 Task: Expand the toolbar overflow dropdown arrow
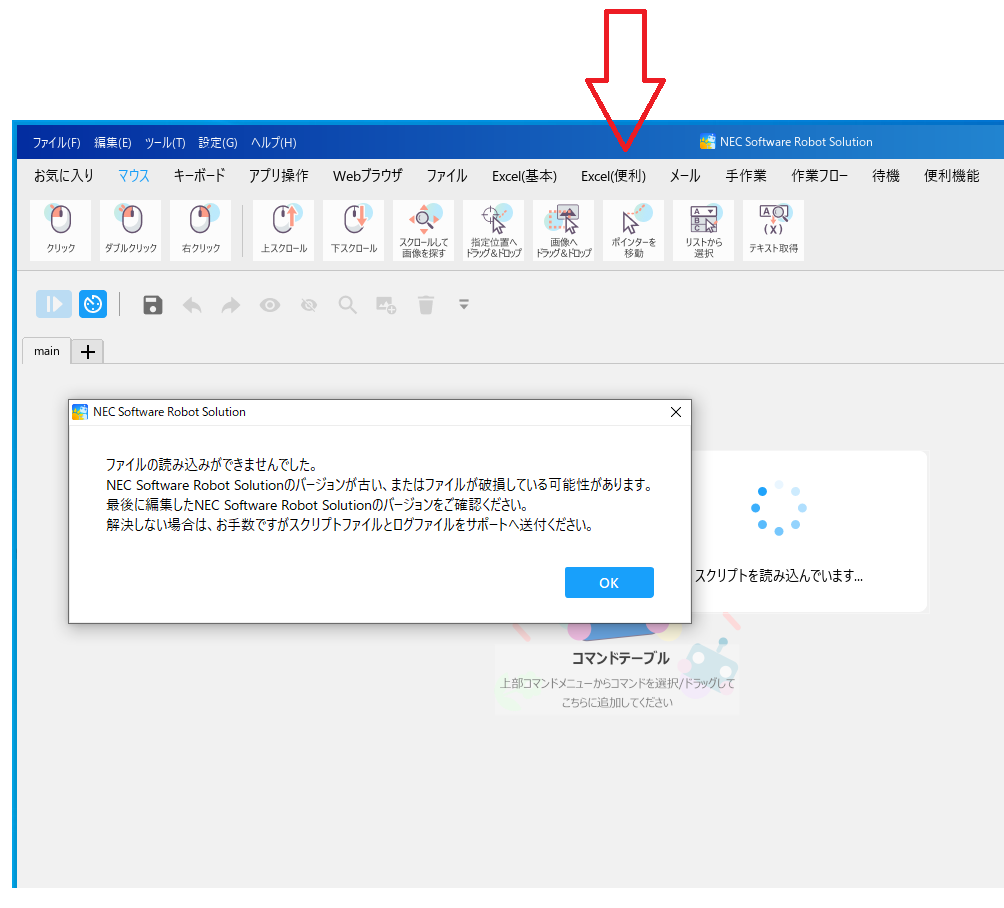point(464,305)
